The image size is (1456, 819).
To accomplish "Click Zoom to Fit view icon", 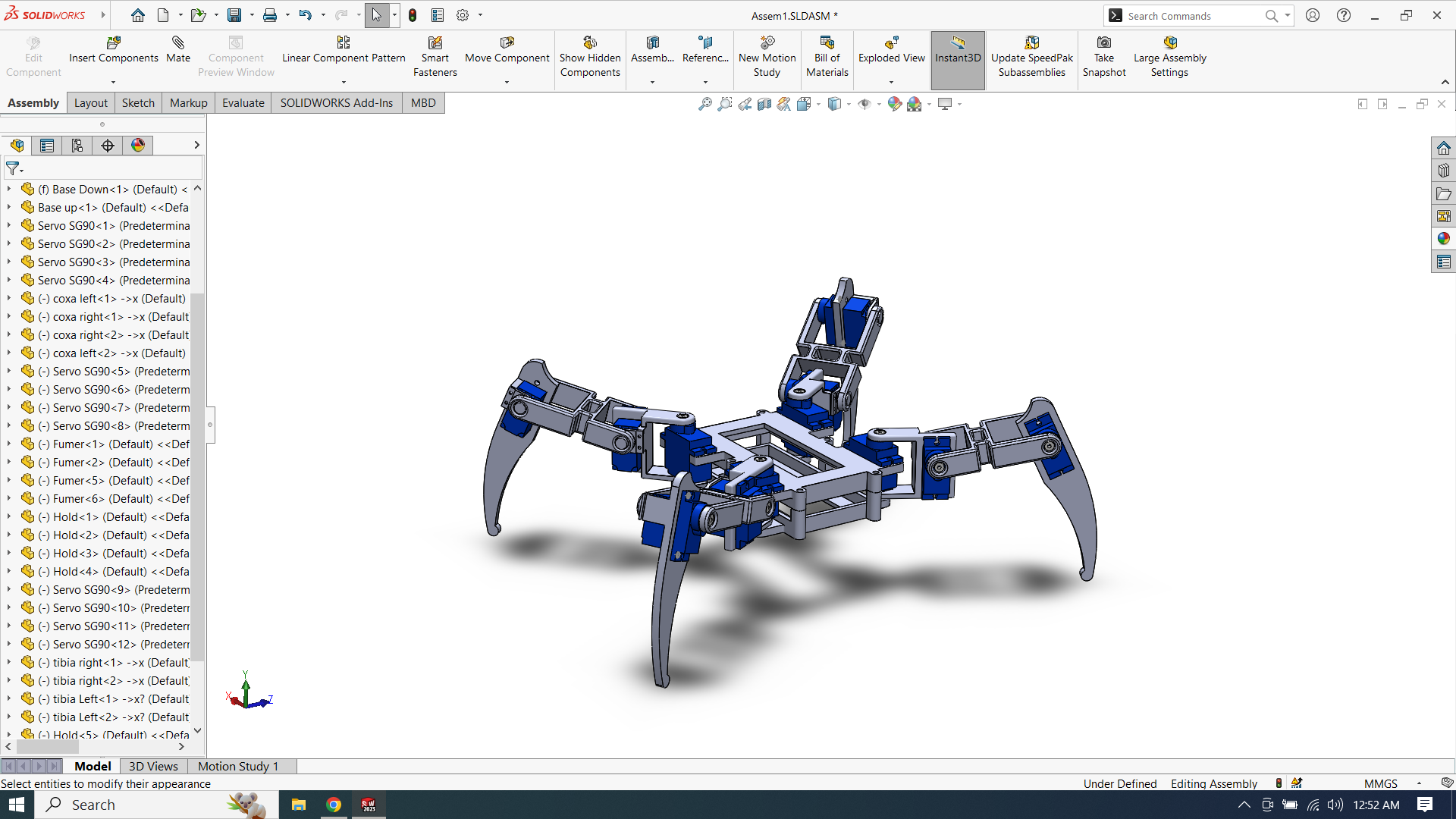I will (x=704, y=104).
